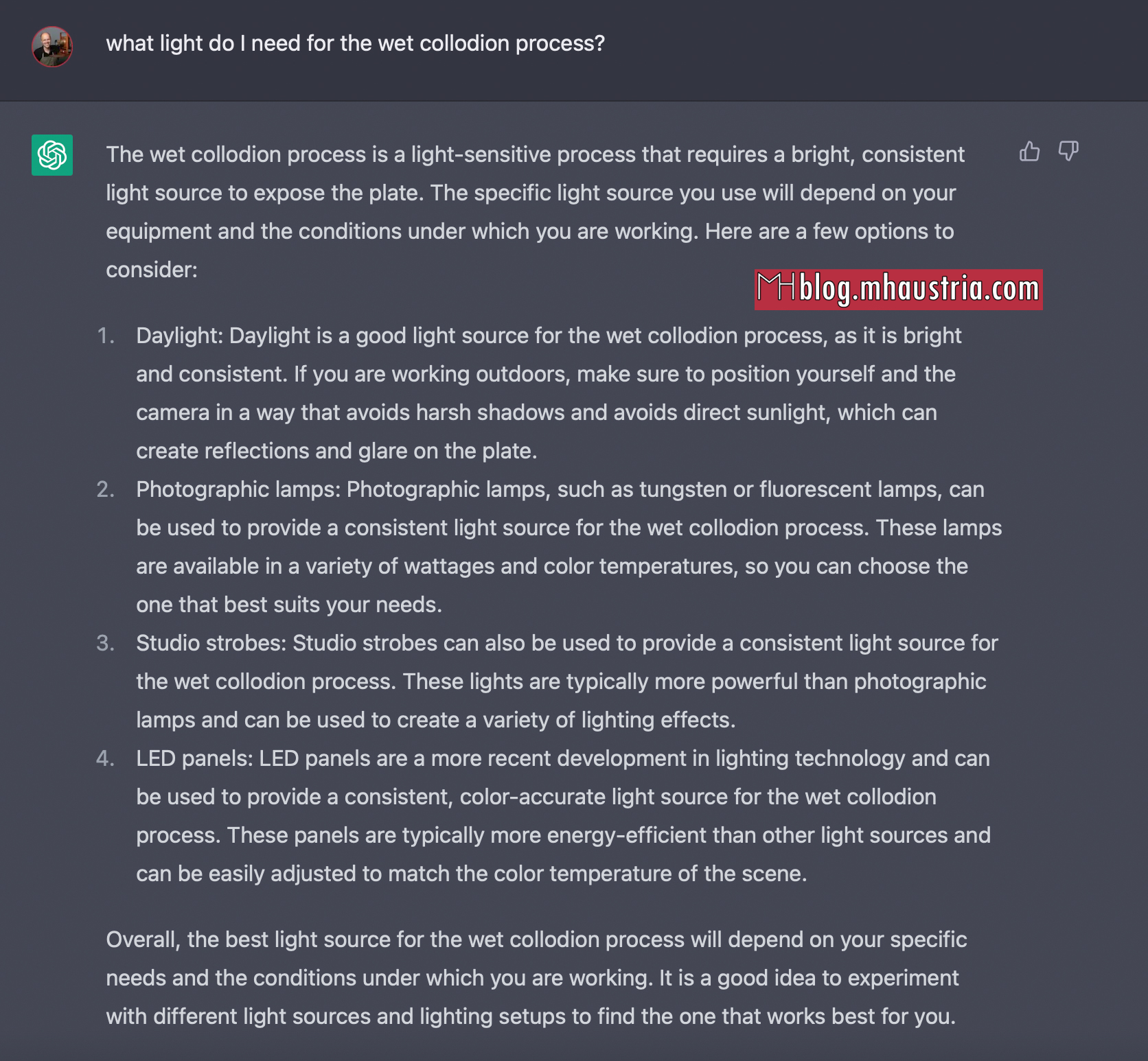Click the "LED panels:" list item heading
Viewport: 1148px width, 1061px height.
click(195, 758)
